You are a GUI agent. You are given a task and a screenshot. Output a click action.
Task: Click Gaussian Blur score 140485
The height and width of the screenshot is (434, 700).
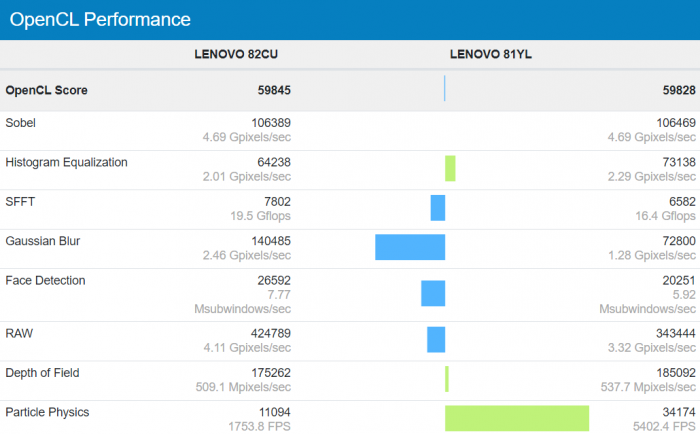(271, 241)
